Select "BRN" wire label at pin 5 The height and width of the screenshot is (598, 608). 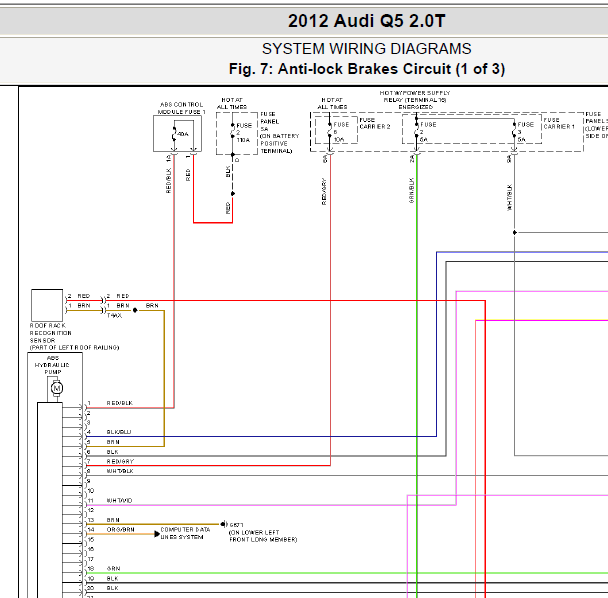tap(113, 442)
